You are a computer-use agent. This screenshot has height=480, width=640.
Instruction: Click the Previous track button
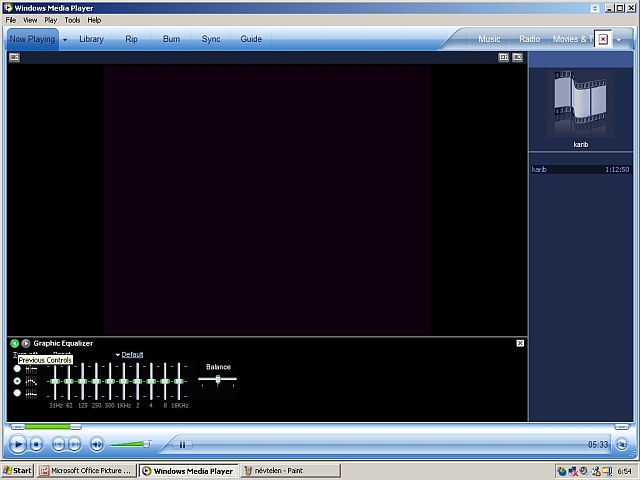click(59, 444)
